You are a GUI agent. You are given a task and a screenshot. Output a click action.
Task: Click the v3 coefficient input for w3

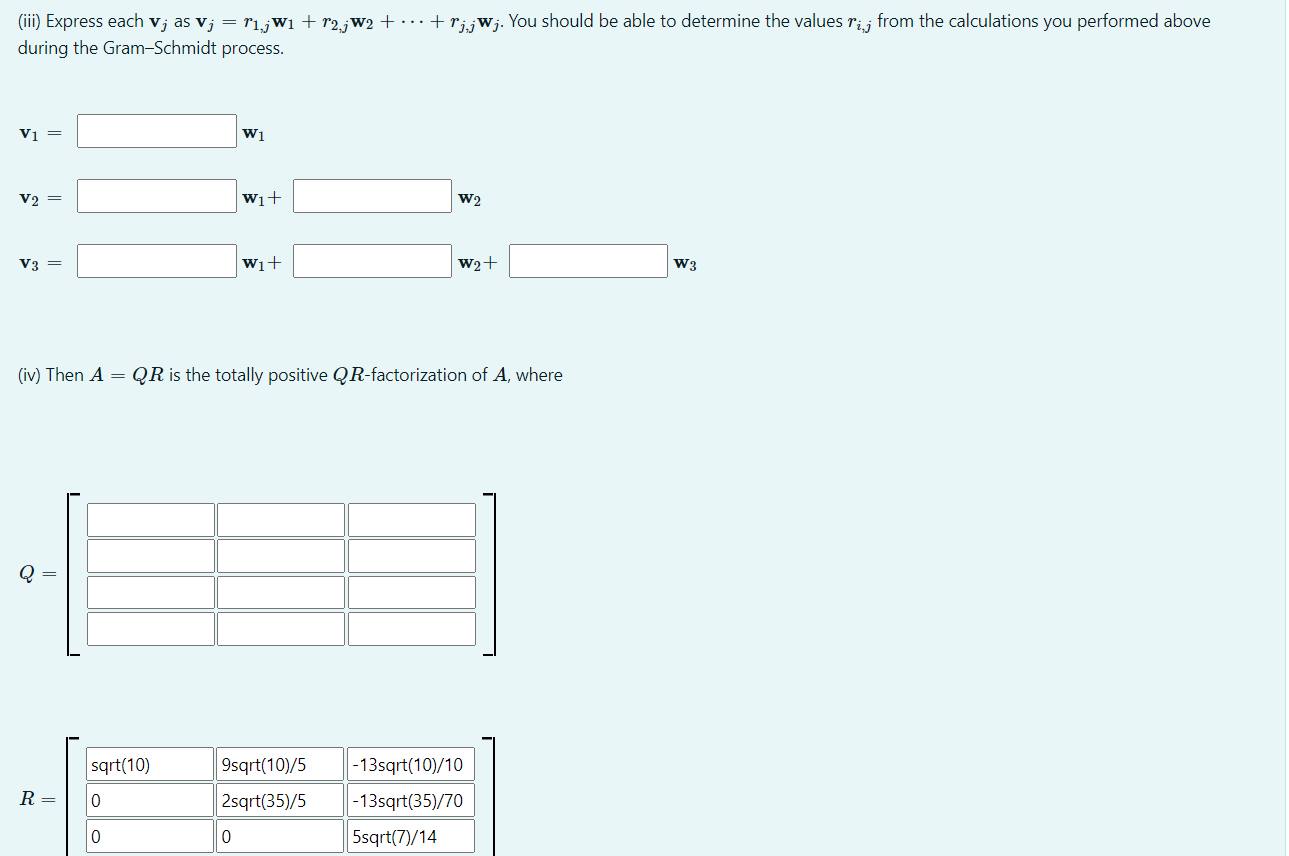[589, 261]
